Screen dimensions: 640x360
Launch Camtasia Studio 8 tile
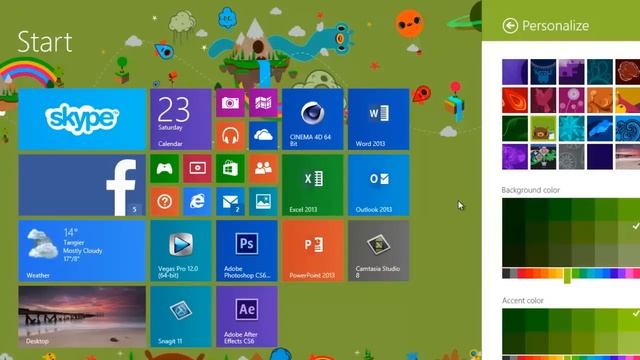coord(379,251)
